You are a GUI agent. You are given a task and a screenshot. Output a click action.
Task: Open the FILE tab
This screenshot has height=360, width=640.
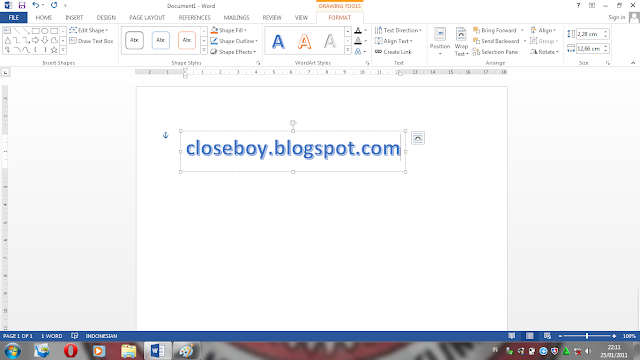(13, 18)
